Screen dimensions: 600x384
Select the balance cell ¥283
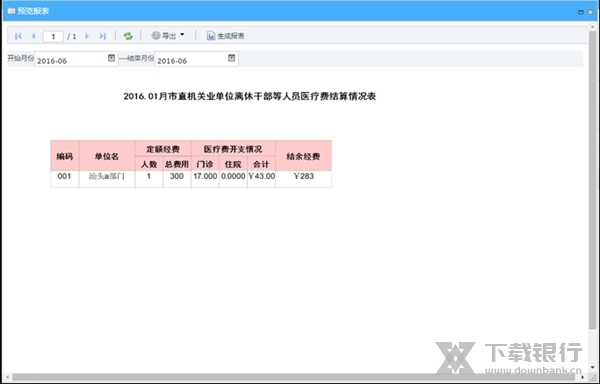click(303, 179)
